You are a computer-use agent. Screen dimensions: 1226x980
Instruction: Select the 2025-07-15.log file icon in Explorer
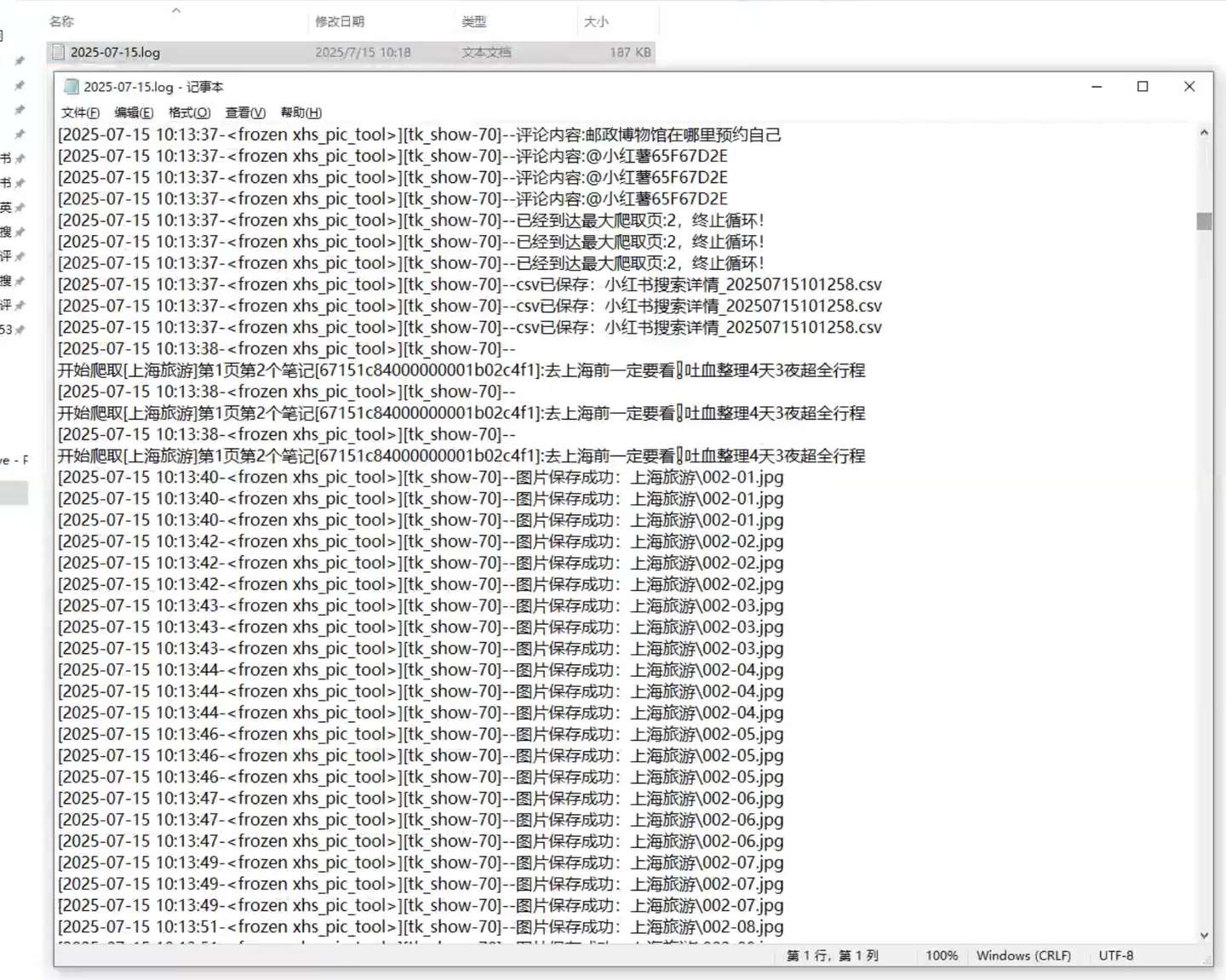[x=59, y=52]
